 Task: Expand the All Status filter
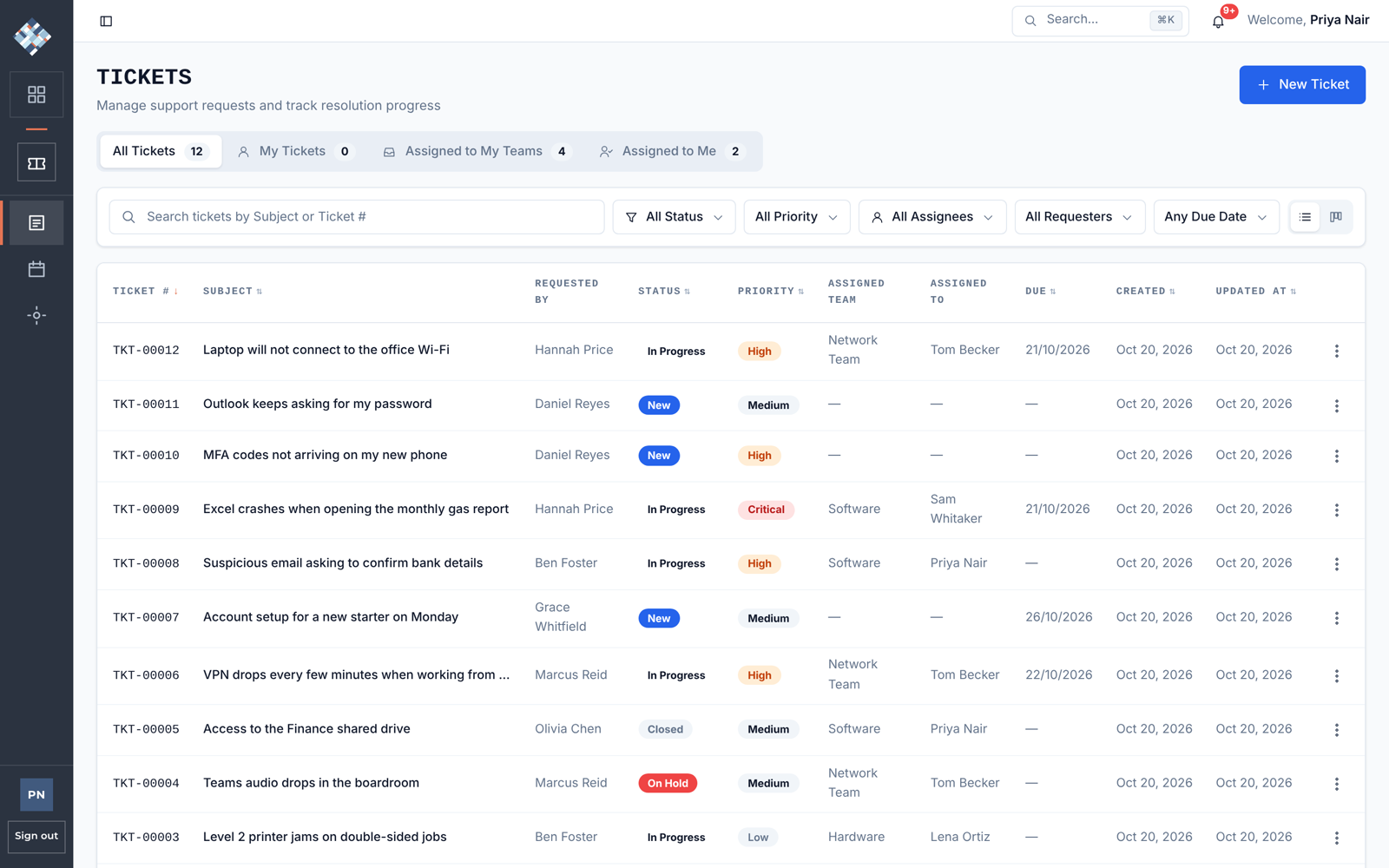[x=674, y=217]
